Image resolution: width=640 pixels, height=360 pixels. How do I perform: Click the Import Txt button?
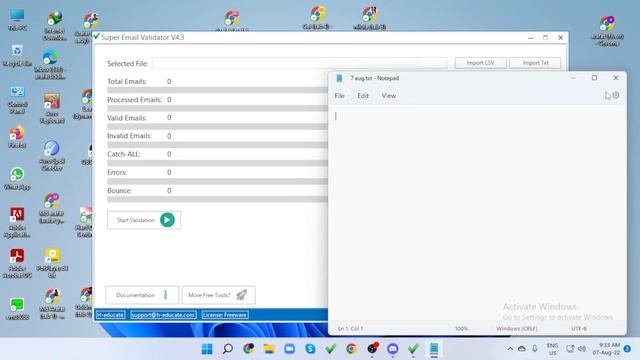535,63
